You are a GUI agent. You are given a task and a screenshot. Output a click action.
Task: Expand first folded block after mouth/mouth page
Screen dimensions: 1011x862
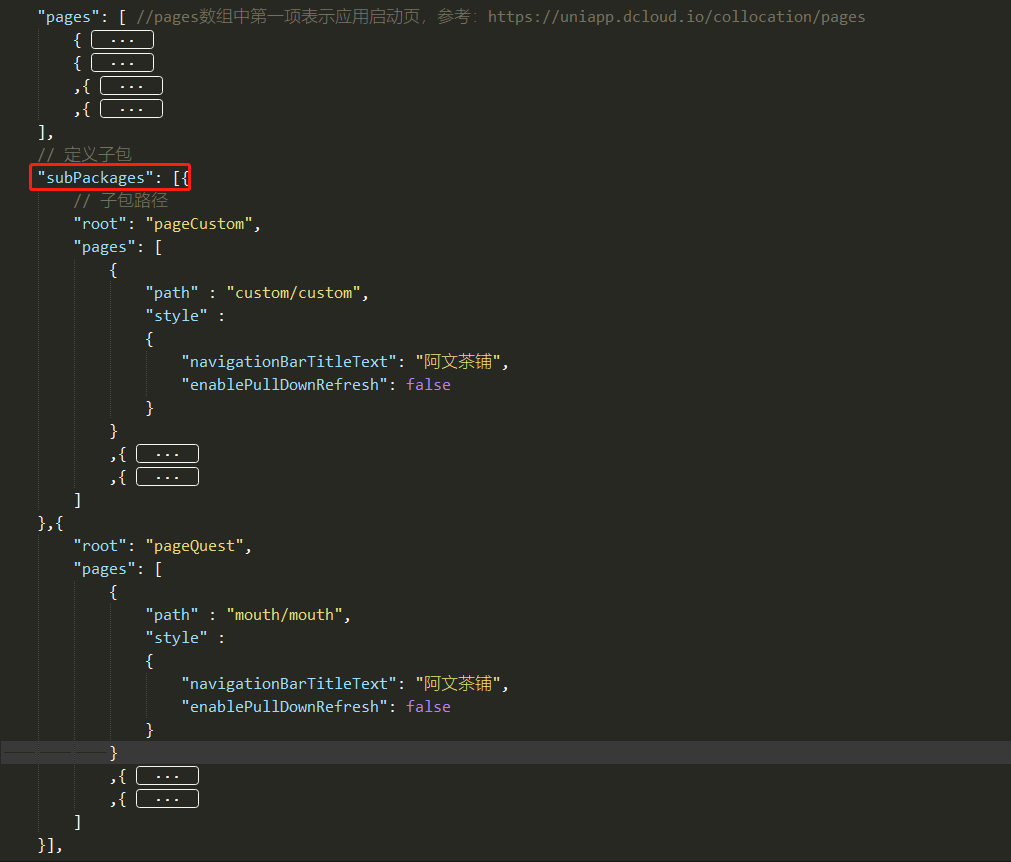[x=168, y=776]
